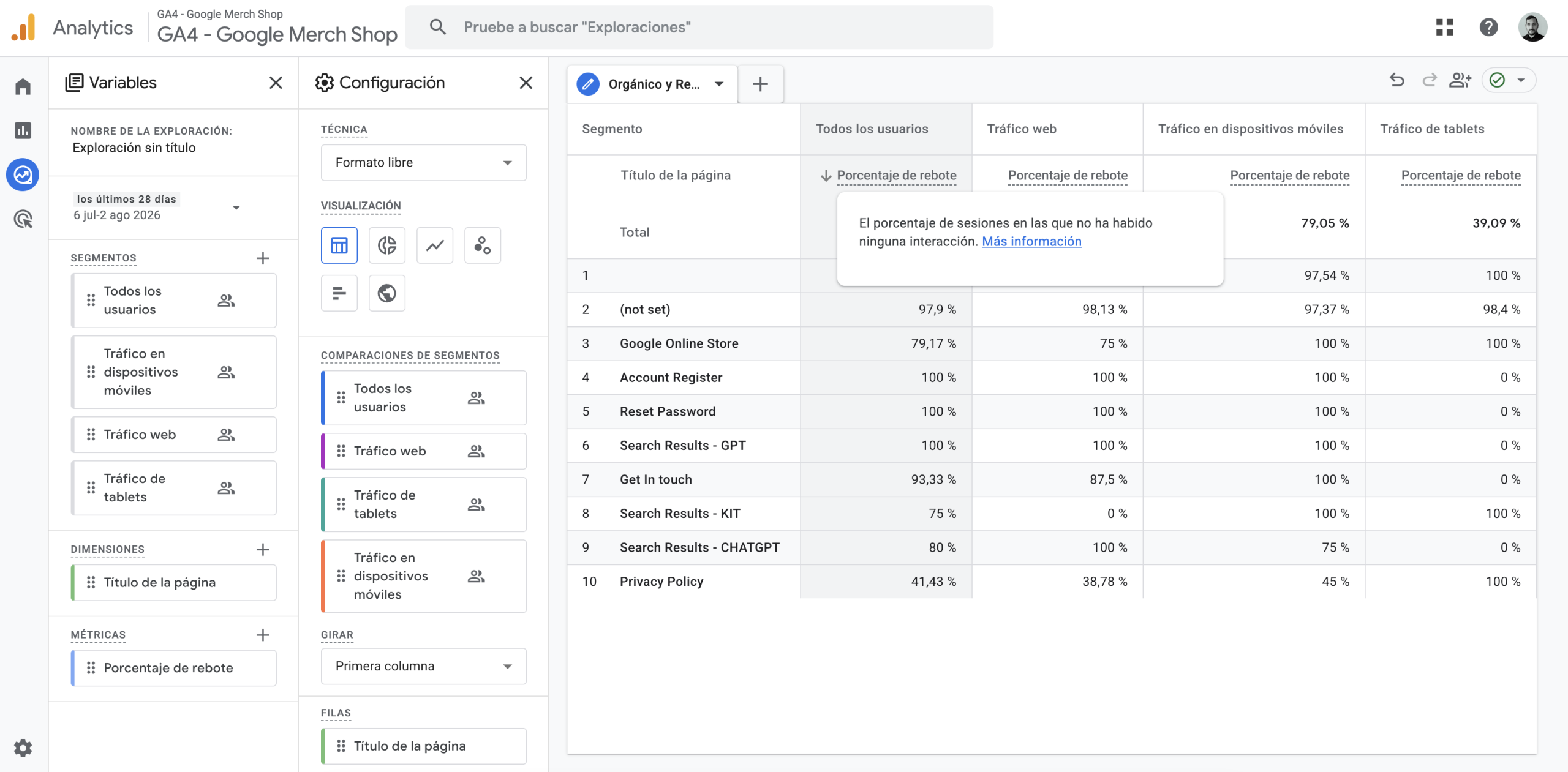Expand the date range selector
The image size is (1568, 772).
pos(236,208)
